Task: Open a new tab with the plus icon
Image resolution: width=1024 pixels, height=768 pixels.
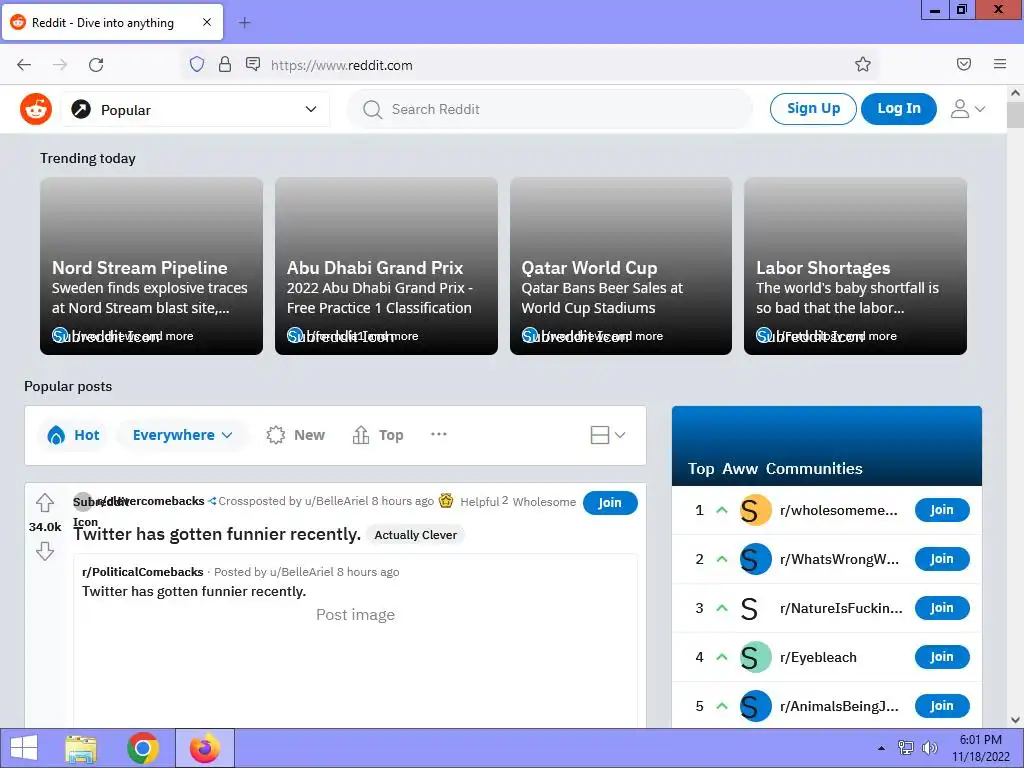Action: [x=244, y=23]
